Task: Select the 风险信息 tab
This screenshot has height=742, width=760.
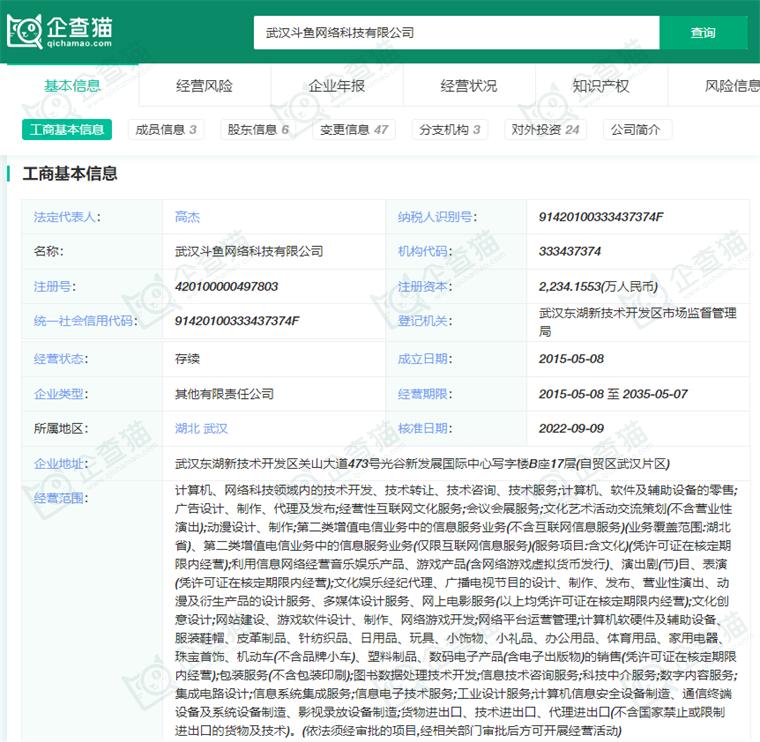Action: 731,86
